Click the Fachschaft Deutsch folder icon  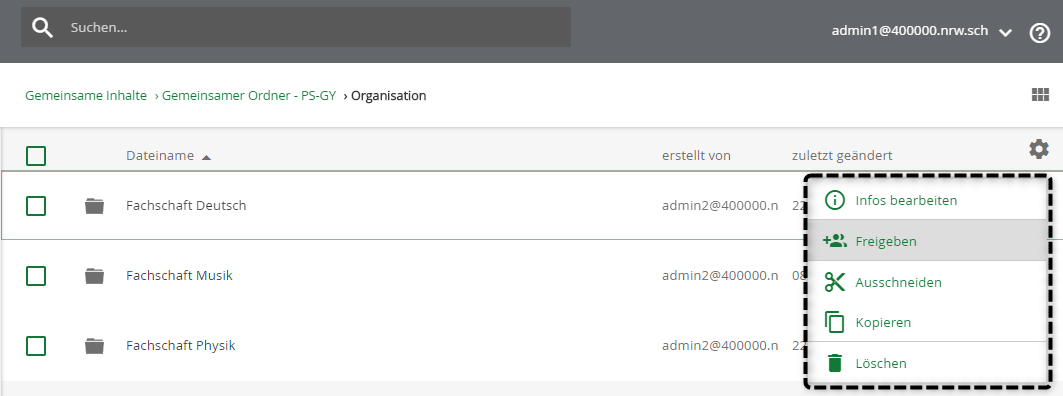pyautogui.click(x=94, y=205)
